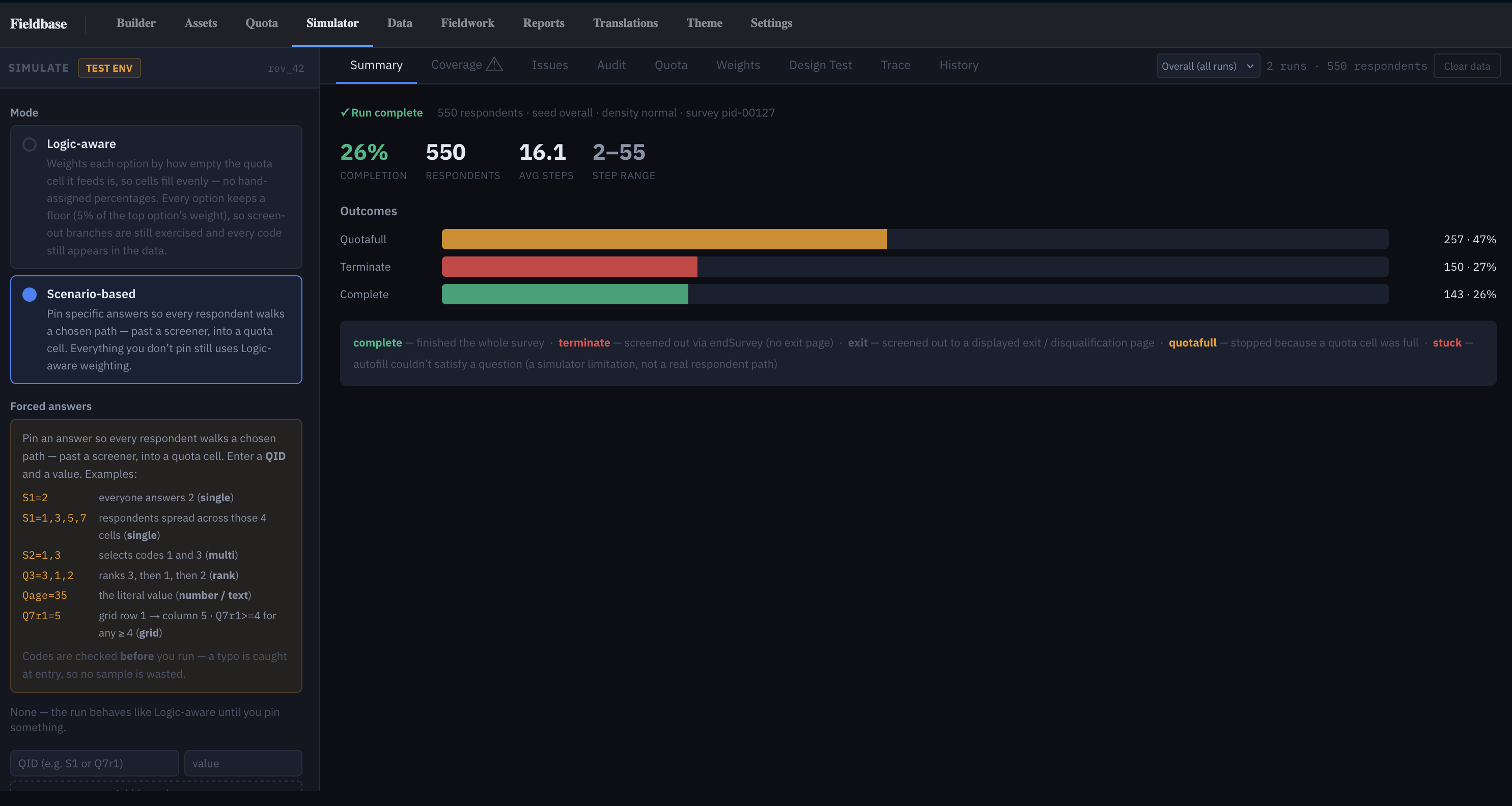This screenshot has width=1512, height=806.
Task: Open the Theme section
Action: click(705, 23)
